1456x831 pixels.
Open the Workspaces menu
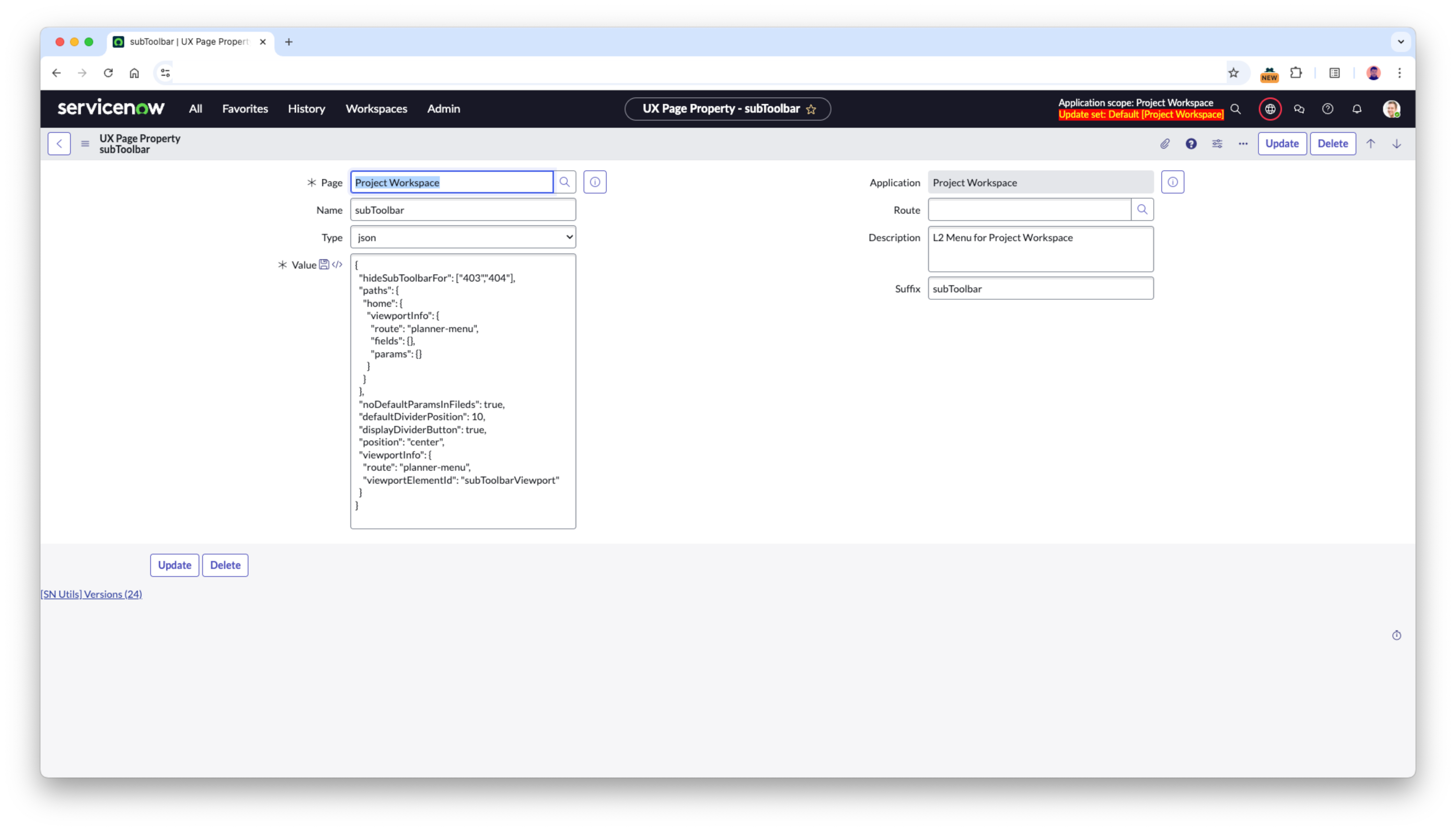pos(376,108)
